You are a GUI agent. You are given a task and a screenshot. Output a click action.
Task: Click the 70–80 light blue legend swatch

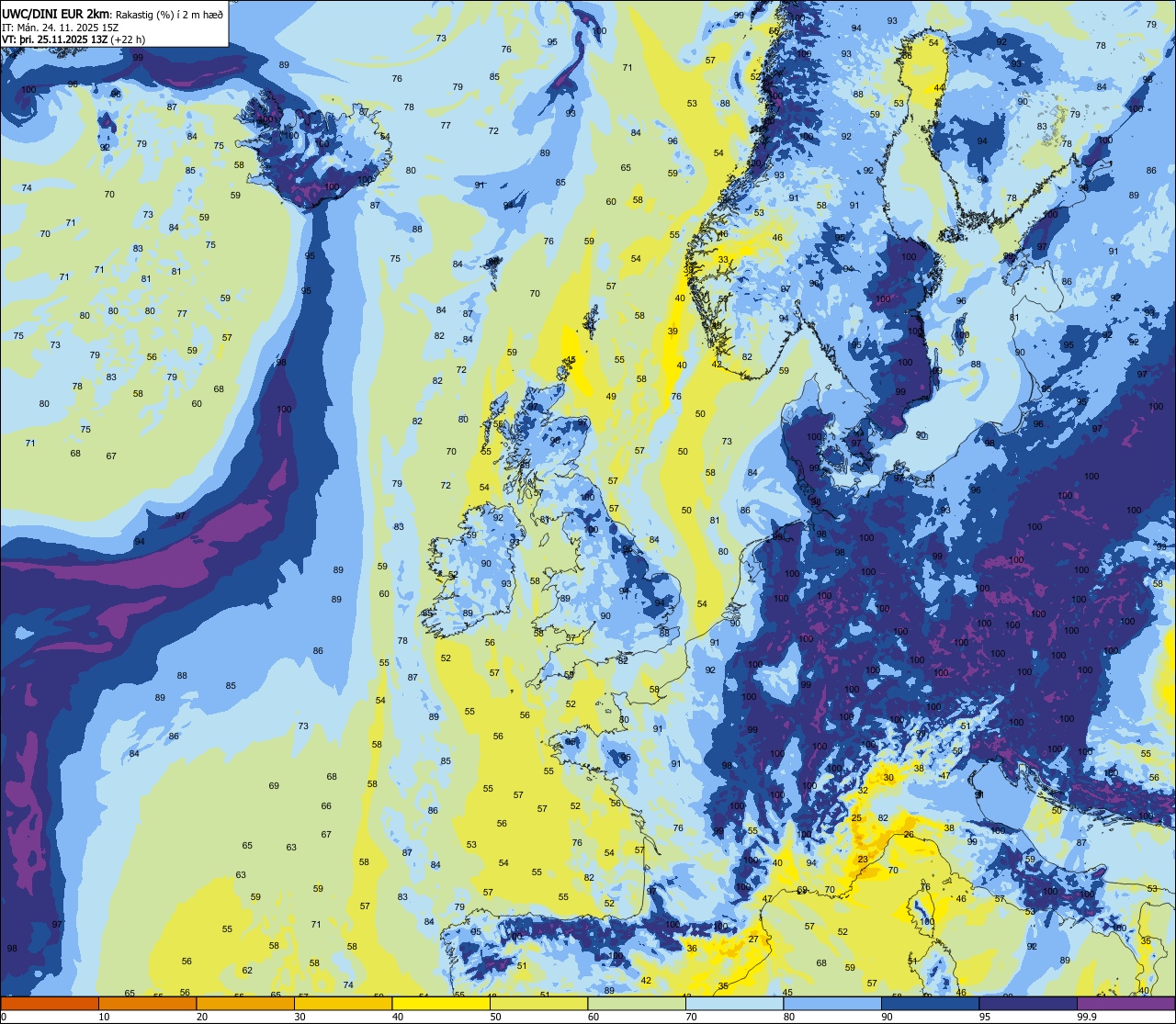click(734, 1003)
